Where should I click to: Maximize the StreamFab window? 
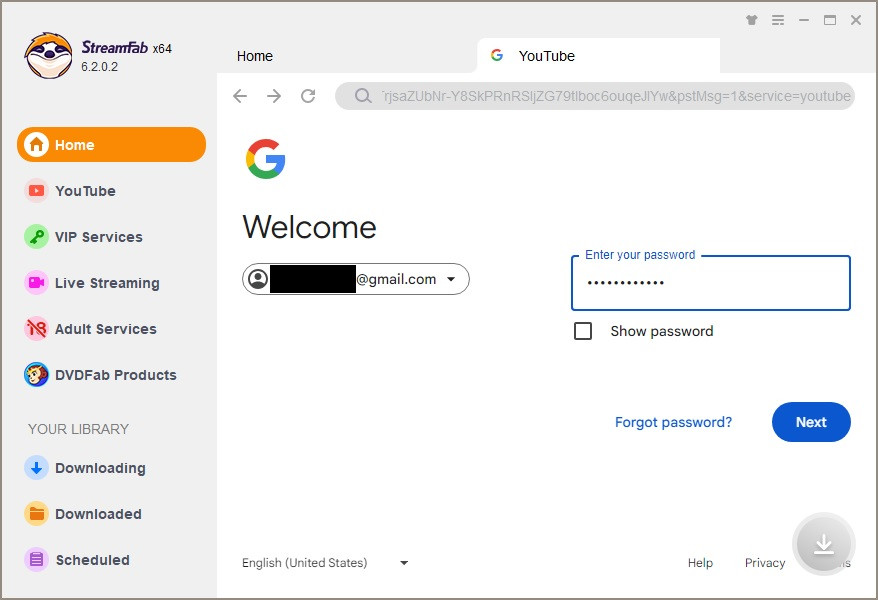click(830, 20)
